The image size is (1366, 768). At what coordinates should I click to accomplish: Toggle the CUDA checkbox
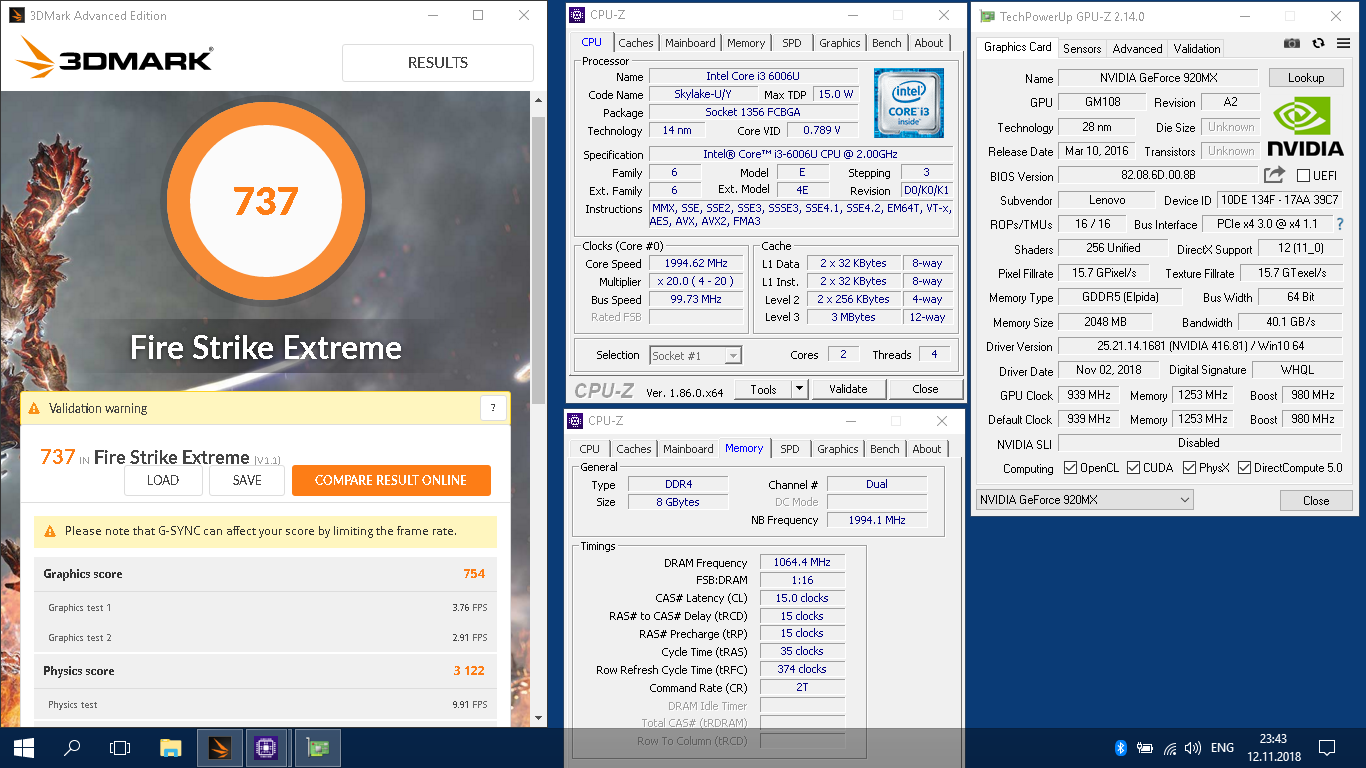pos(1133,467)
